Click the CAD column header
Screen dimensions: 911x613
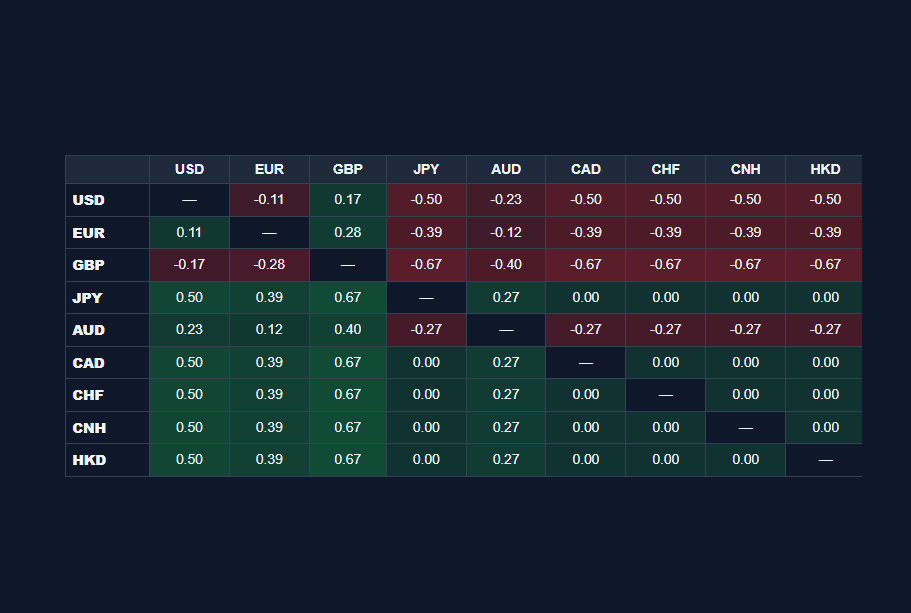point(586,170)
